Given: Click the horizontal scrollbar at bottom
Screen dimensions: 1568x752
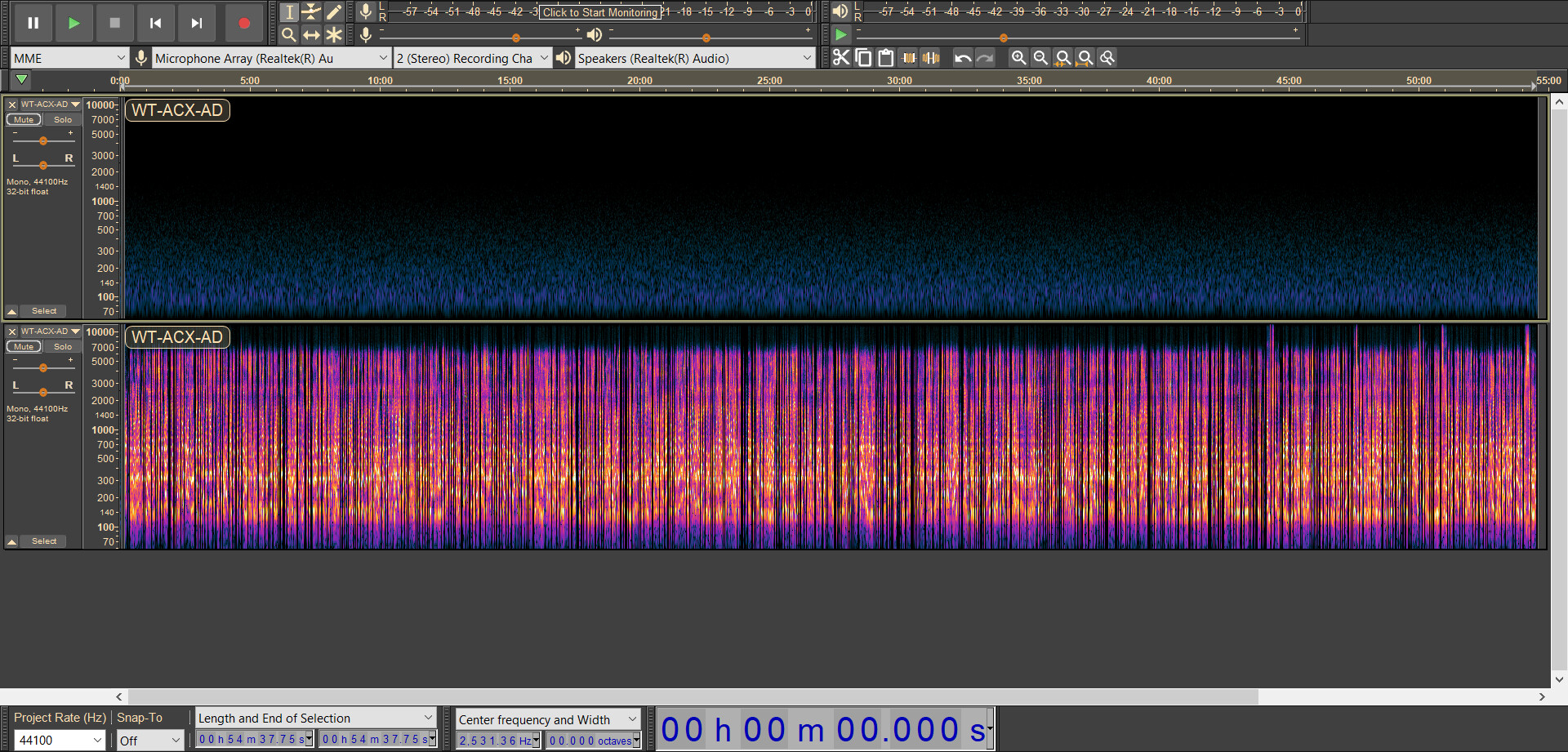Looking at the screenshot, I should pyautogui.click(x=693, y=696).
